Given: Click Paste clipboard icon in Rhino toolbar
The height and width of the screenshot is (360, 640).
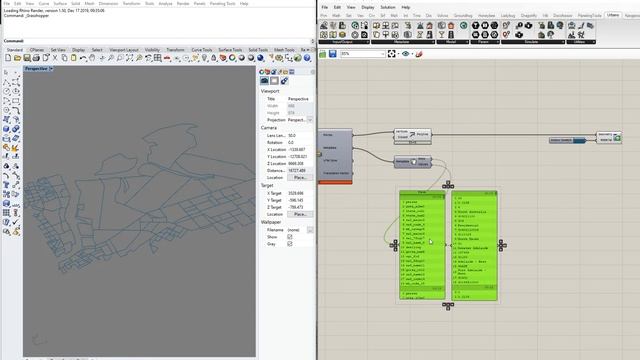Looking at the screenshot, I should 73,58.
